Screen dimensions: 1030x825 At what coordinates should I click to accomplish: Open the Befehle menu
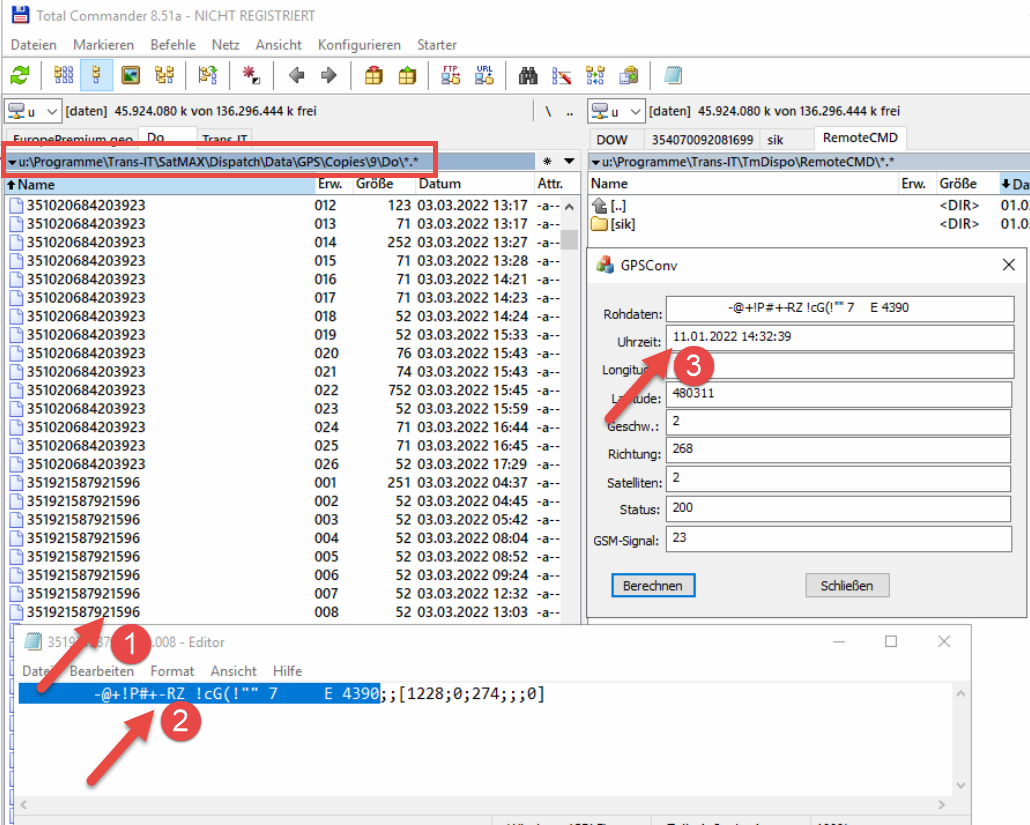click(173, 45)
